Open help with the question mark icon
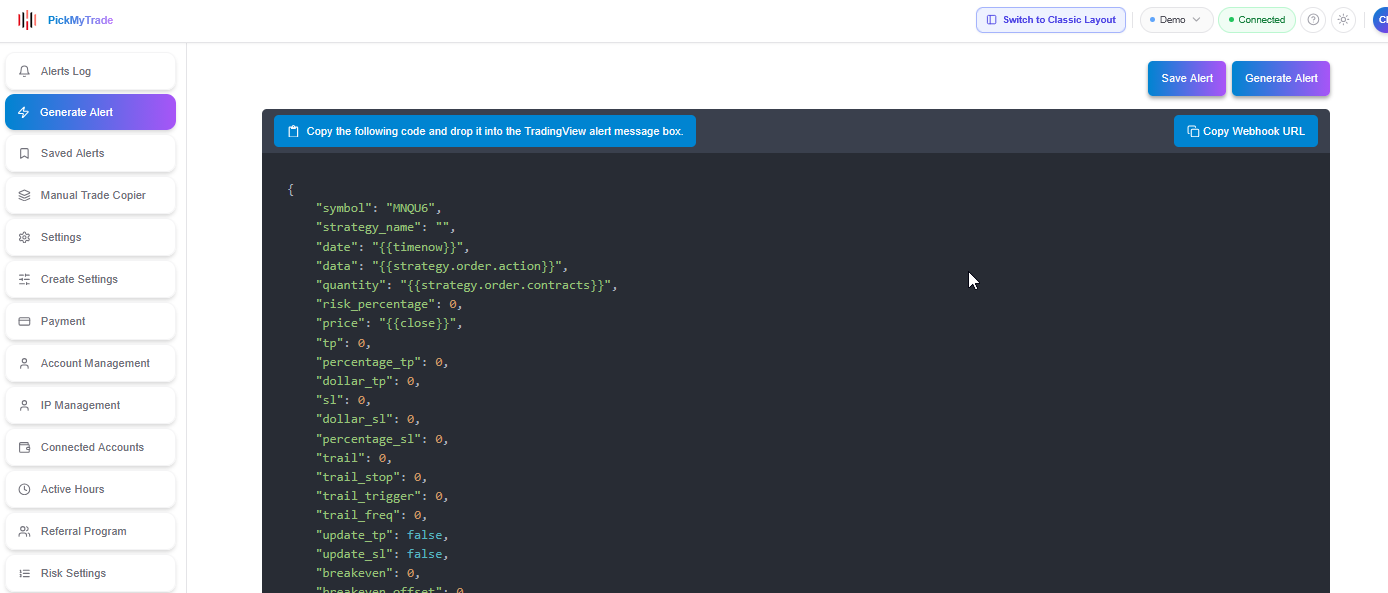Viewport: 1388px width, 593px height. 1313,20
